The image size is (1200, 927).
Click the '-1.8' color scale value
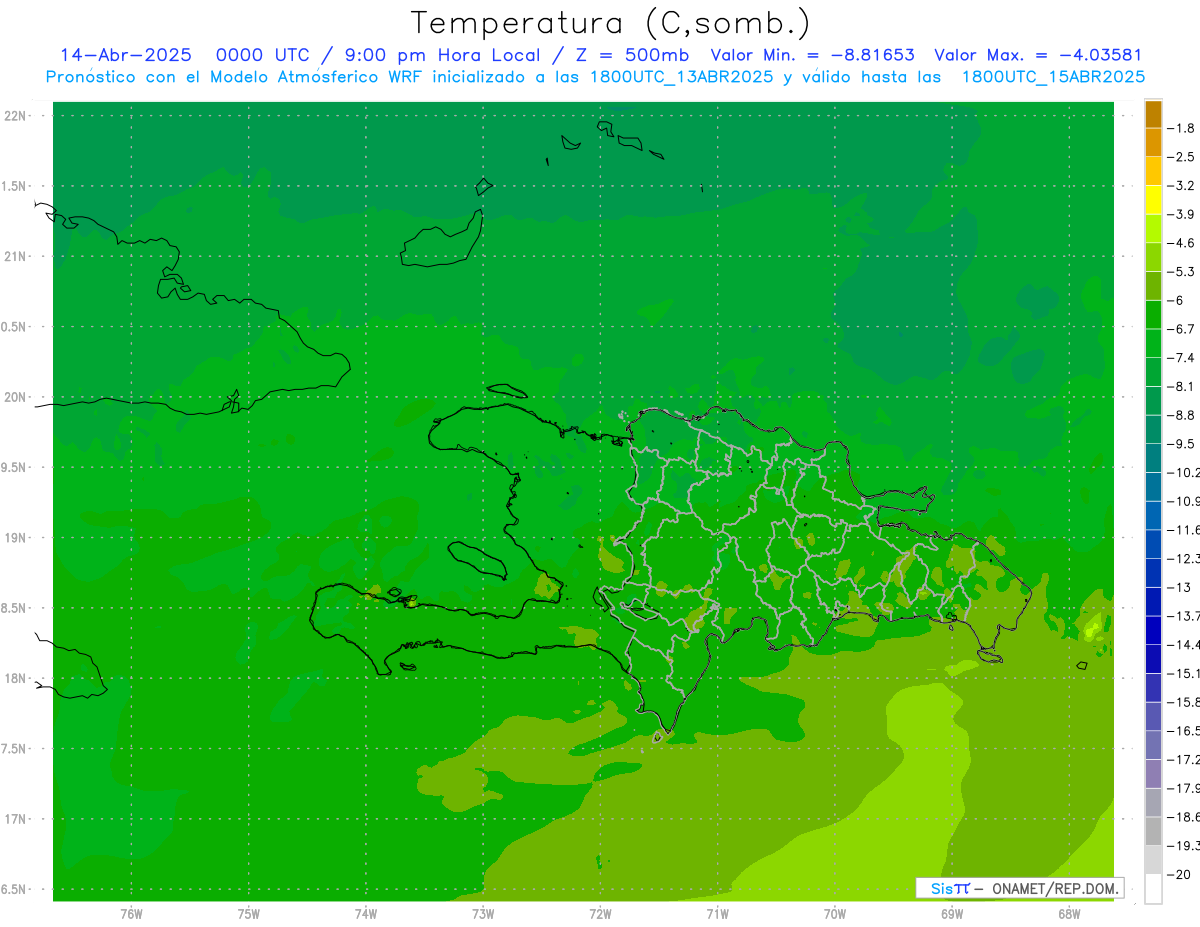(x=1183, y=128)
